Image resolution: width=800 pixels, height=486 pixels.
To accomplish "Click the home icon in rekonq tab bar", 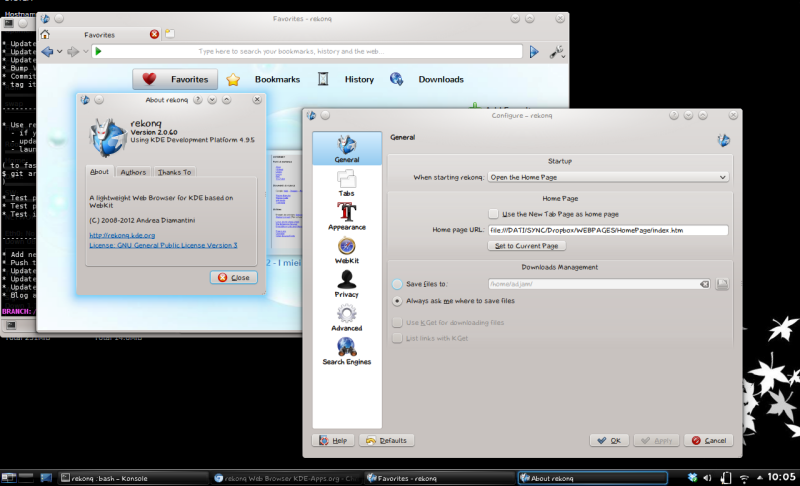I will [x=45, y=35].
